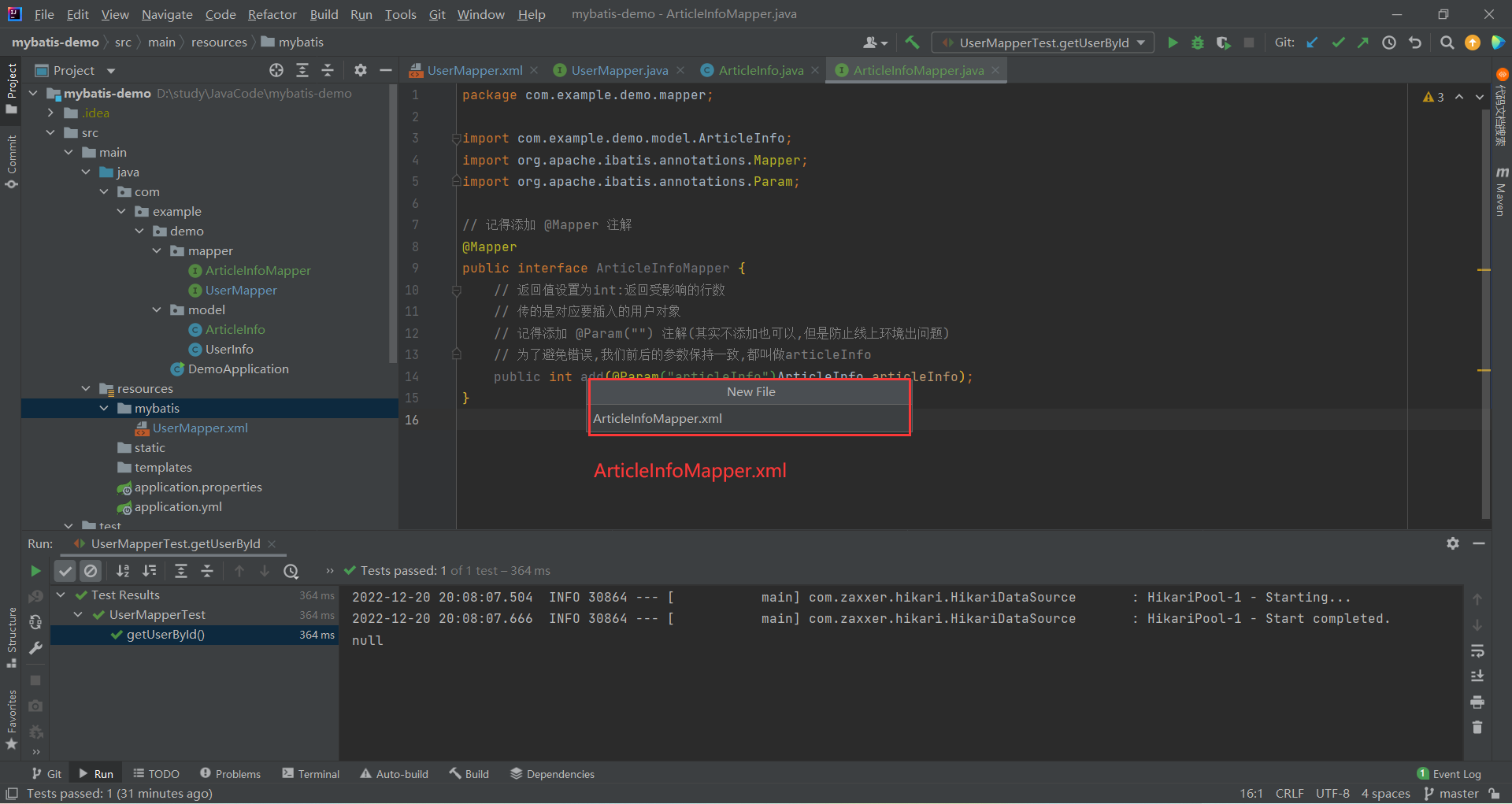
Task: Show Git history clock icon
Action: pos(1389,43)
